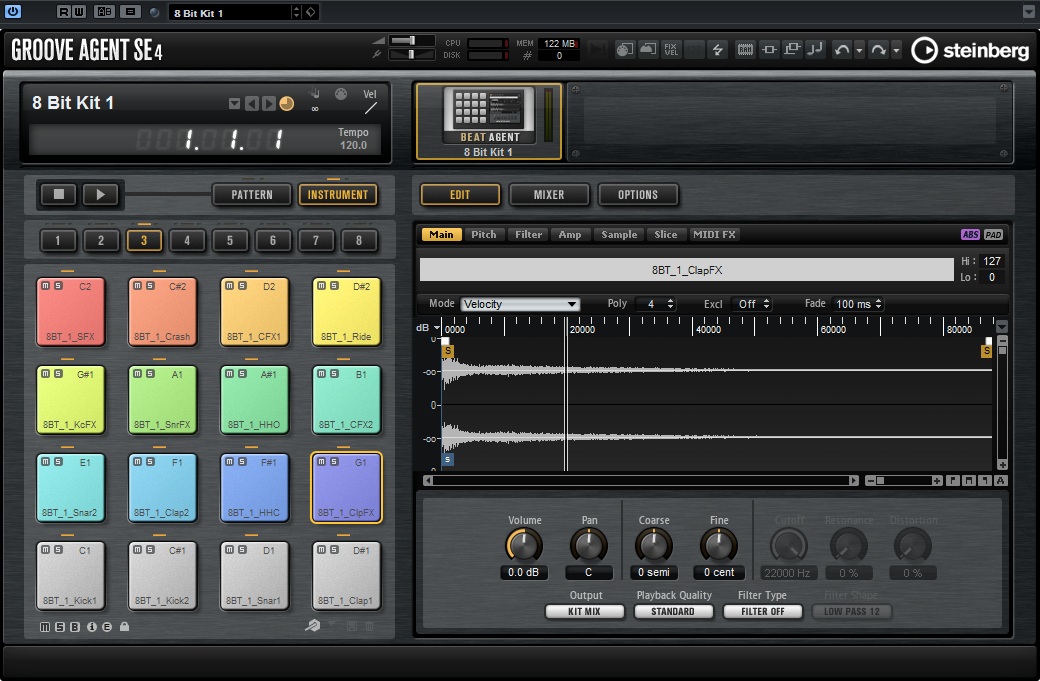
Task: Open the preset name field dropdown
Action: click(x=296, y=13)
